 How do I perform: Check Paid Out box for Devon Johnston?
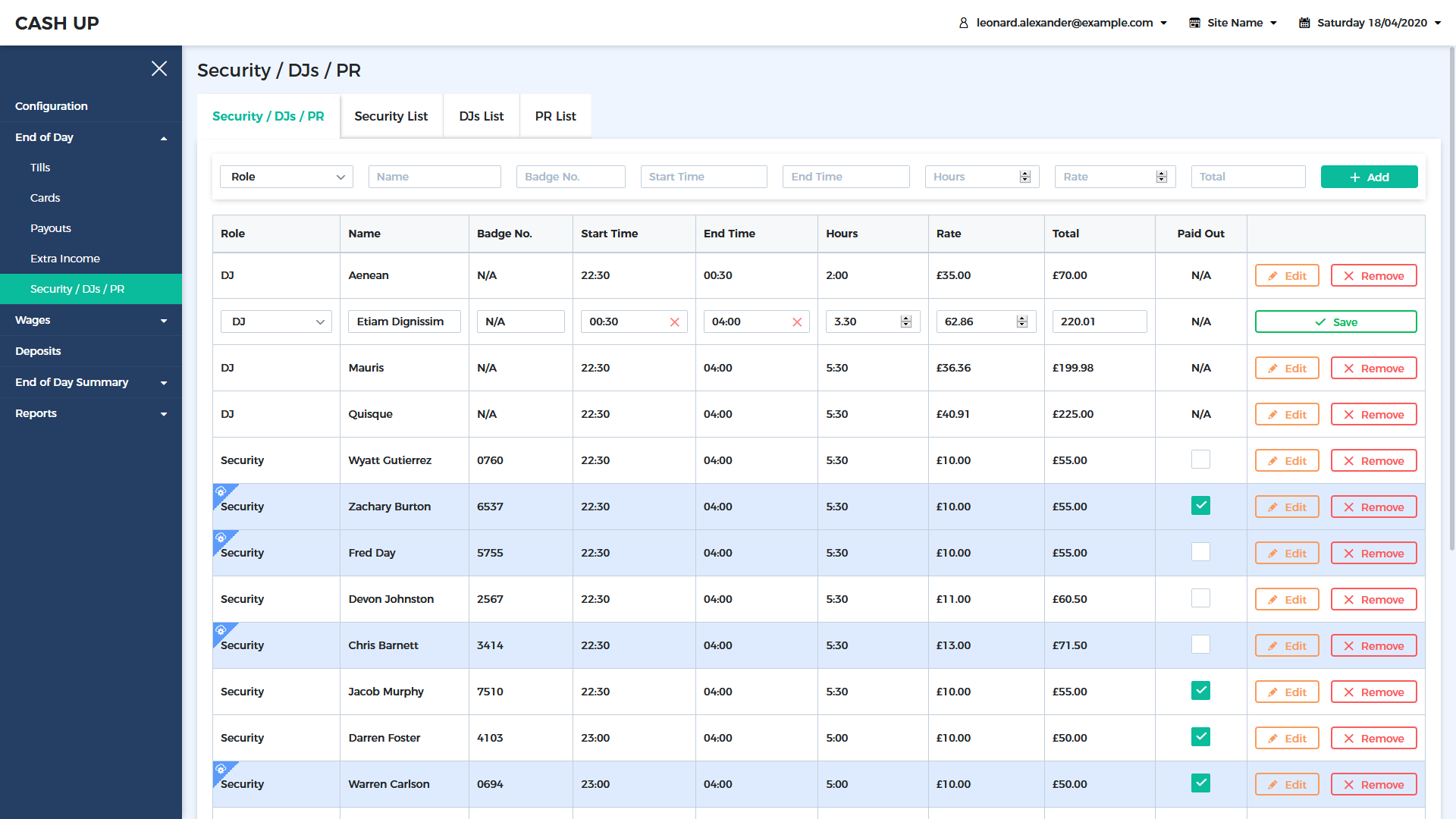(x=1200, y=598)
